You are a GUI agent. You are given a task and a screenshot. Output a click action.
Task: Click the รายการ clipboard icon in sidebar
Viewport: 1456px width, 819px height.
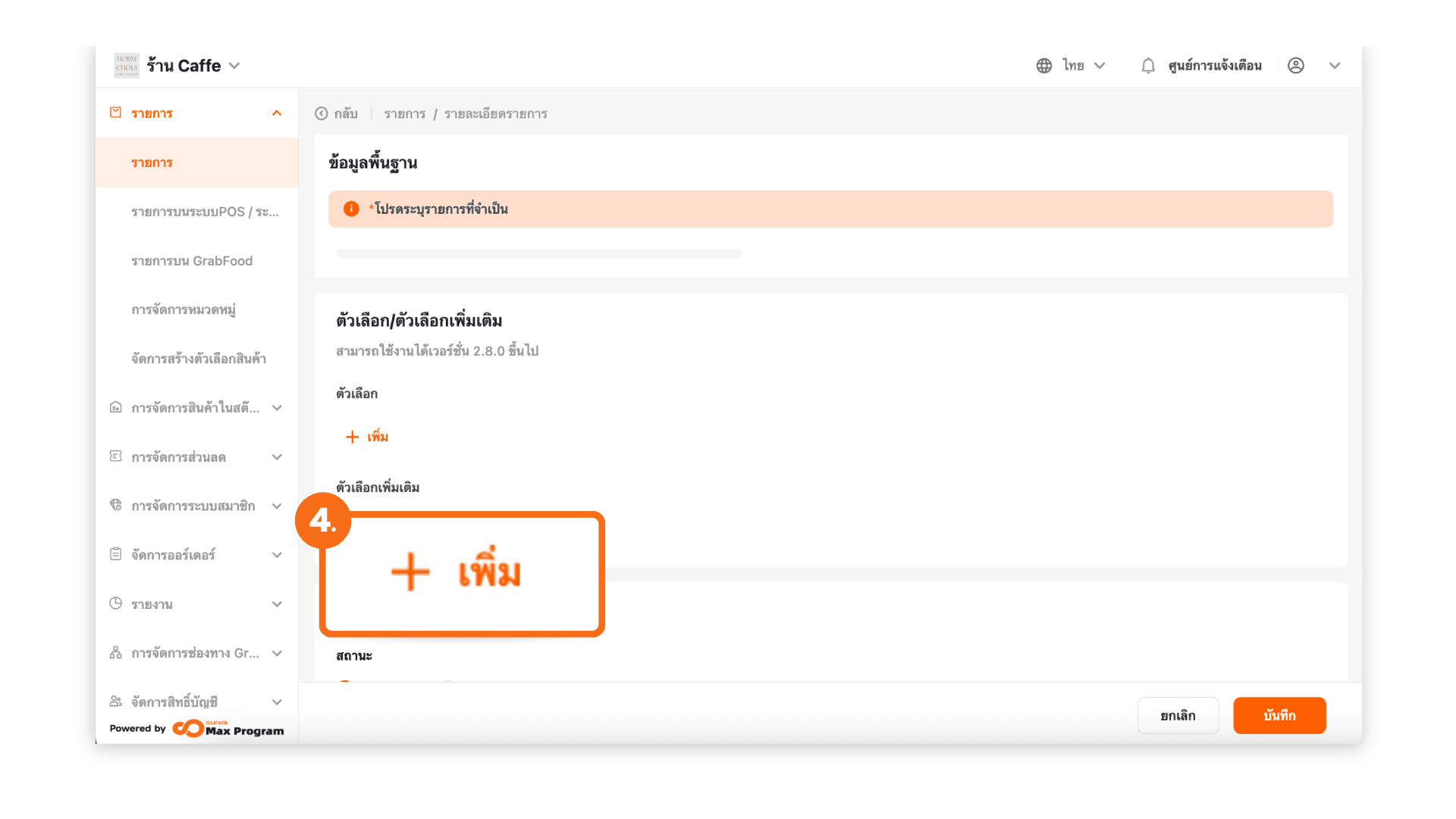point(115,113)
